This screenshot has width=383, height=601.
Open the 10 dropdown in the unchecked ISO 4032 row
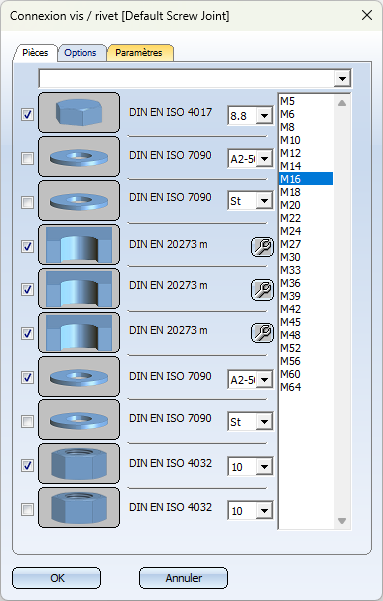[x=265, y=511]
